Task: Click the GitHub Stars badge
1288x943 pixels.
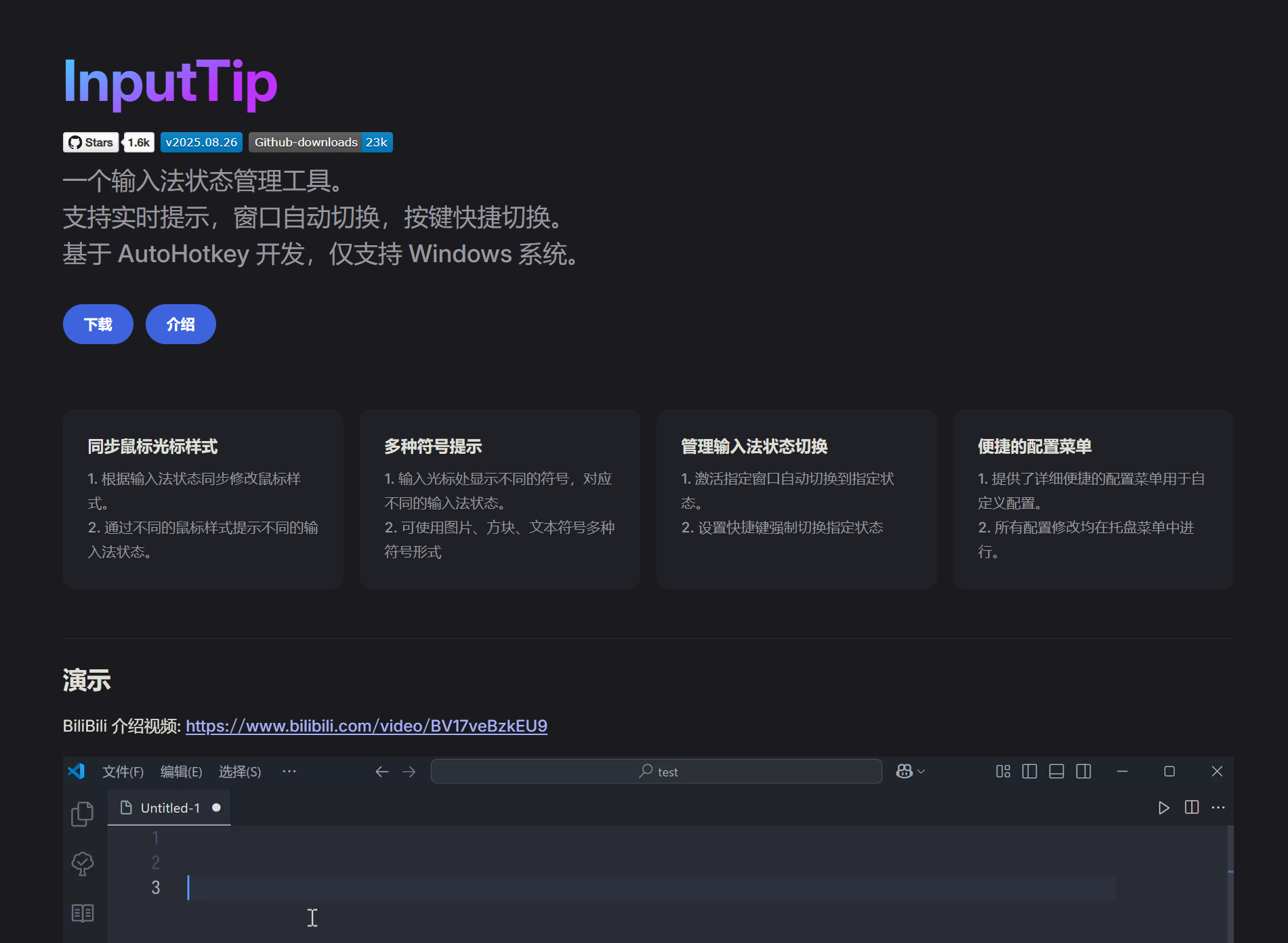Action: (x=91, y=142)
